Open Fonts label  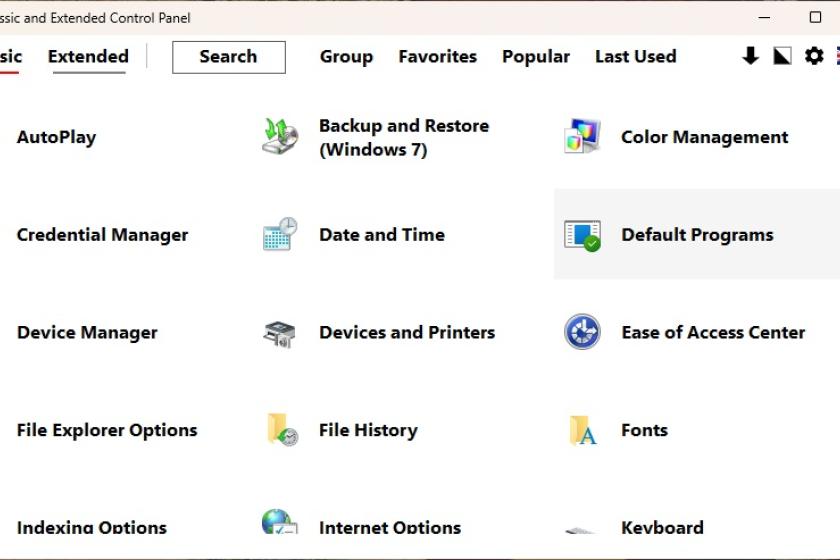(x=644, y=430)
